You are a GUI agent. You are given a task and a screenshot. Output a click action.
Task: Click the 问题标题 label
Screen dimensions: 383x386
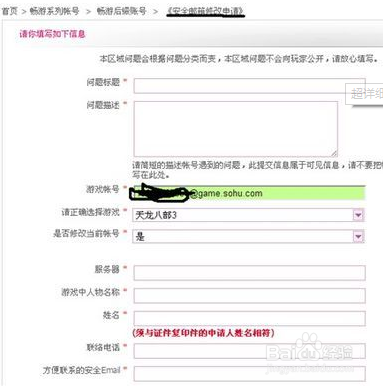pos(103,82)
